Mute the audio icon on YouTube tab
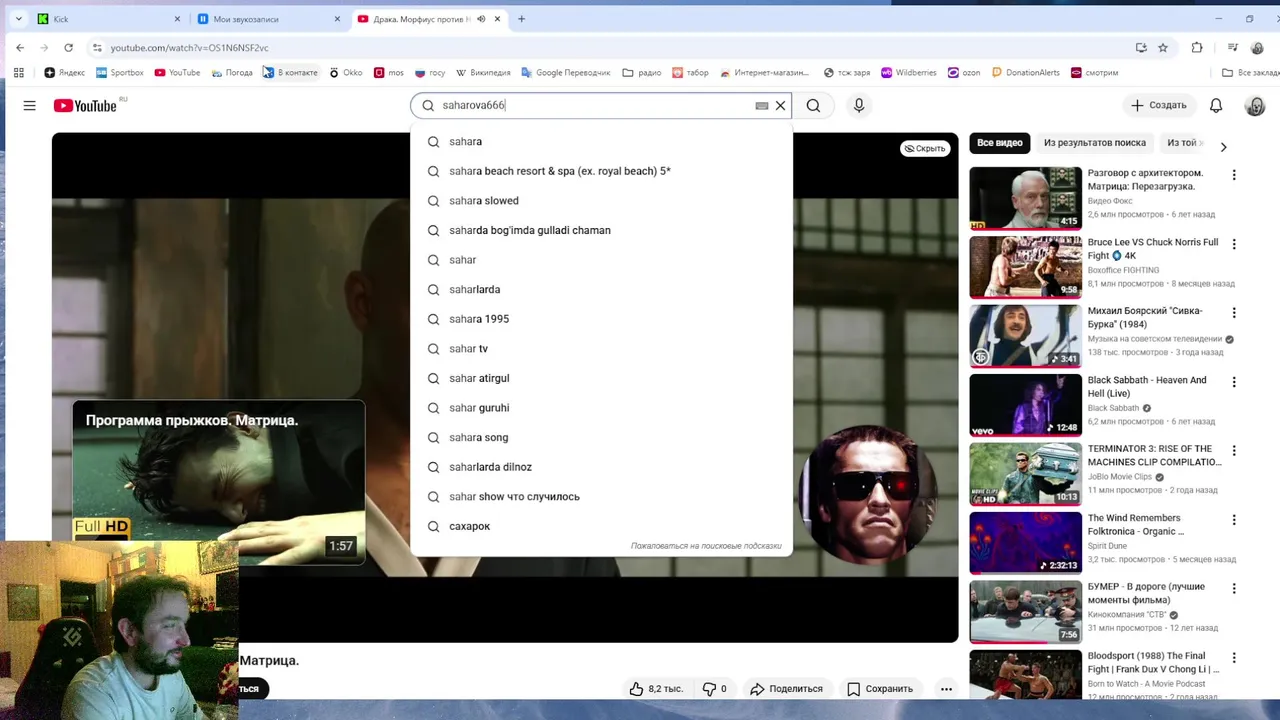 pyautogui.click(x=481, y=19)
